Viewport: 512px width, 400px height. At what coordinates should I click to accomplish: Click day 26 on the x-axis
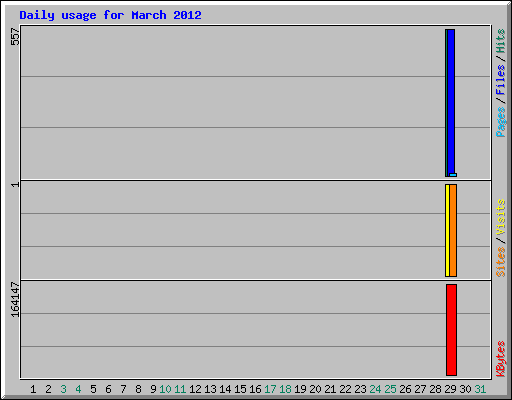pyautogui.click(x=406, y=389)
